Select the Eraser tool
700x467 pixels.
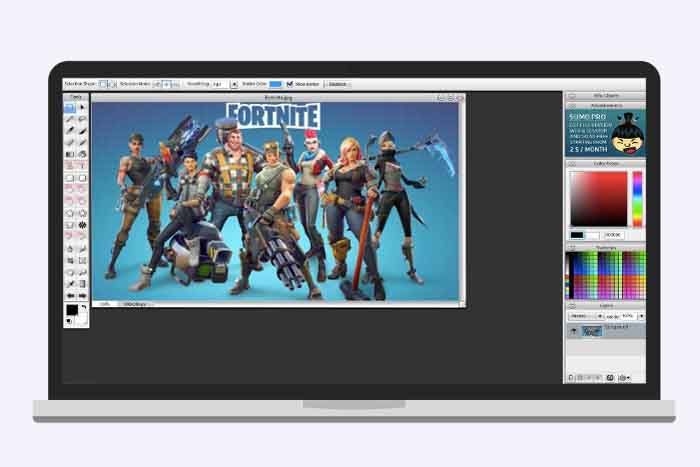[x=70, y=142]
